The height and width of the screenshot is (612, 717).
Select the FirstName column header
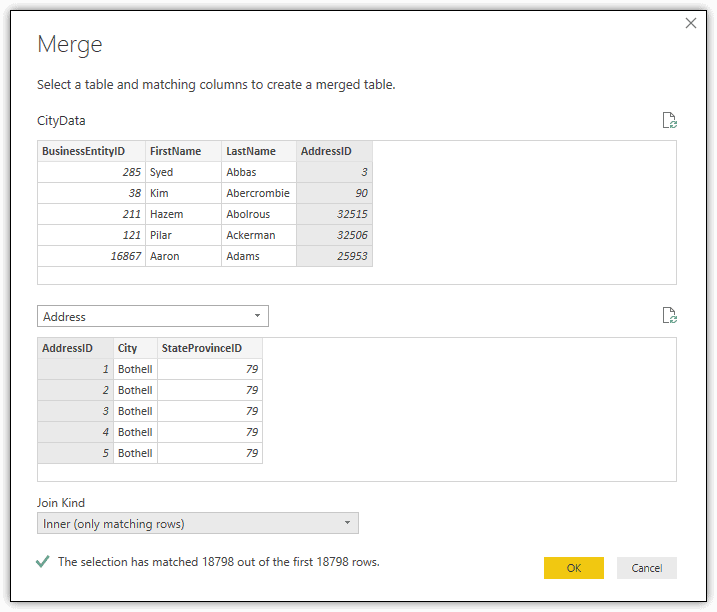click(183, 151)
